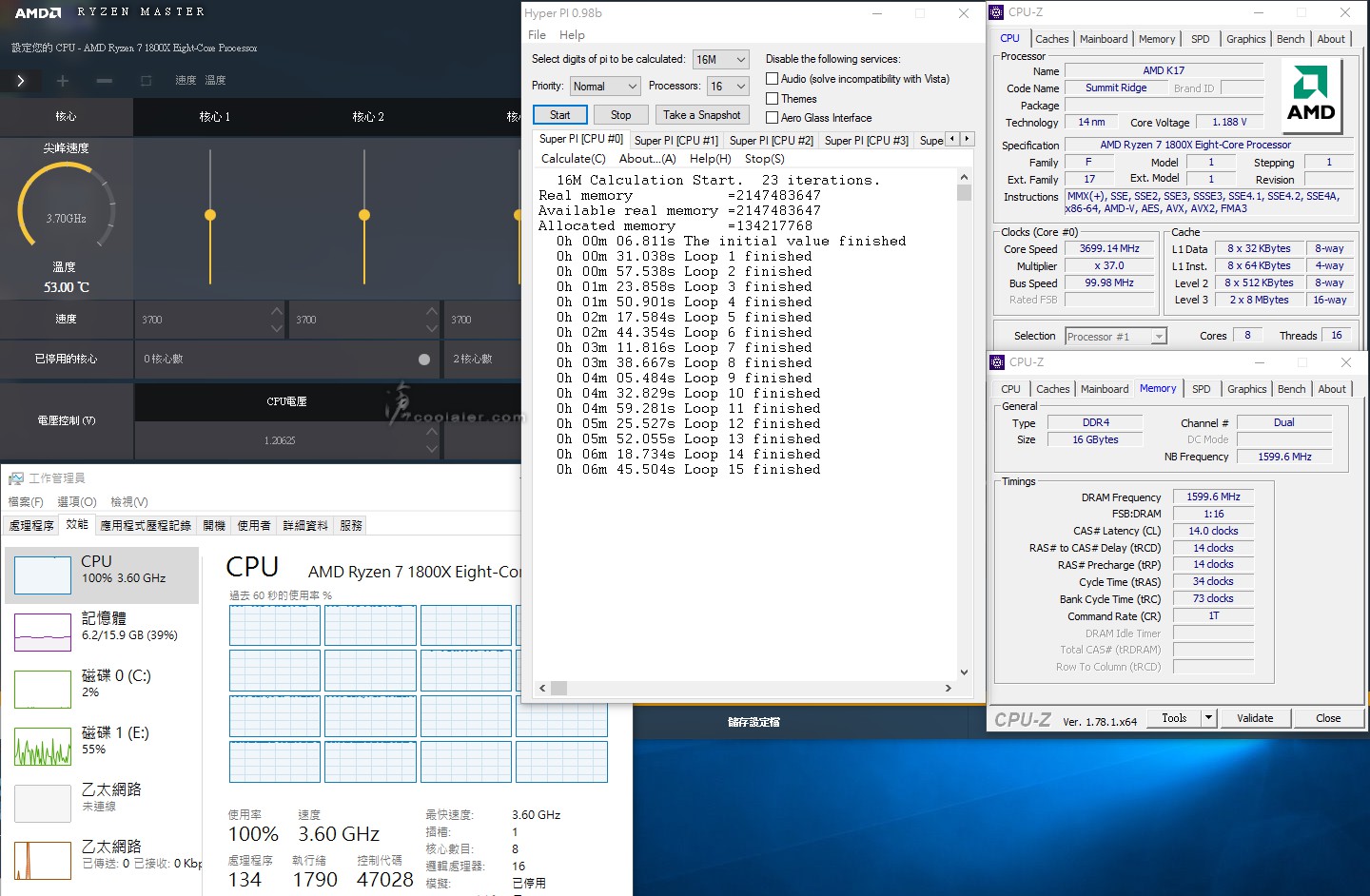1370x896 pixels.
Task: Click the Close button in CPU-Z
Action: pyautogui.click(x=1328, y=718)
